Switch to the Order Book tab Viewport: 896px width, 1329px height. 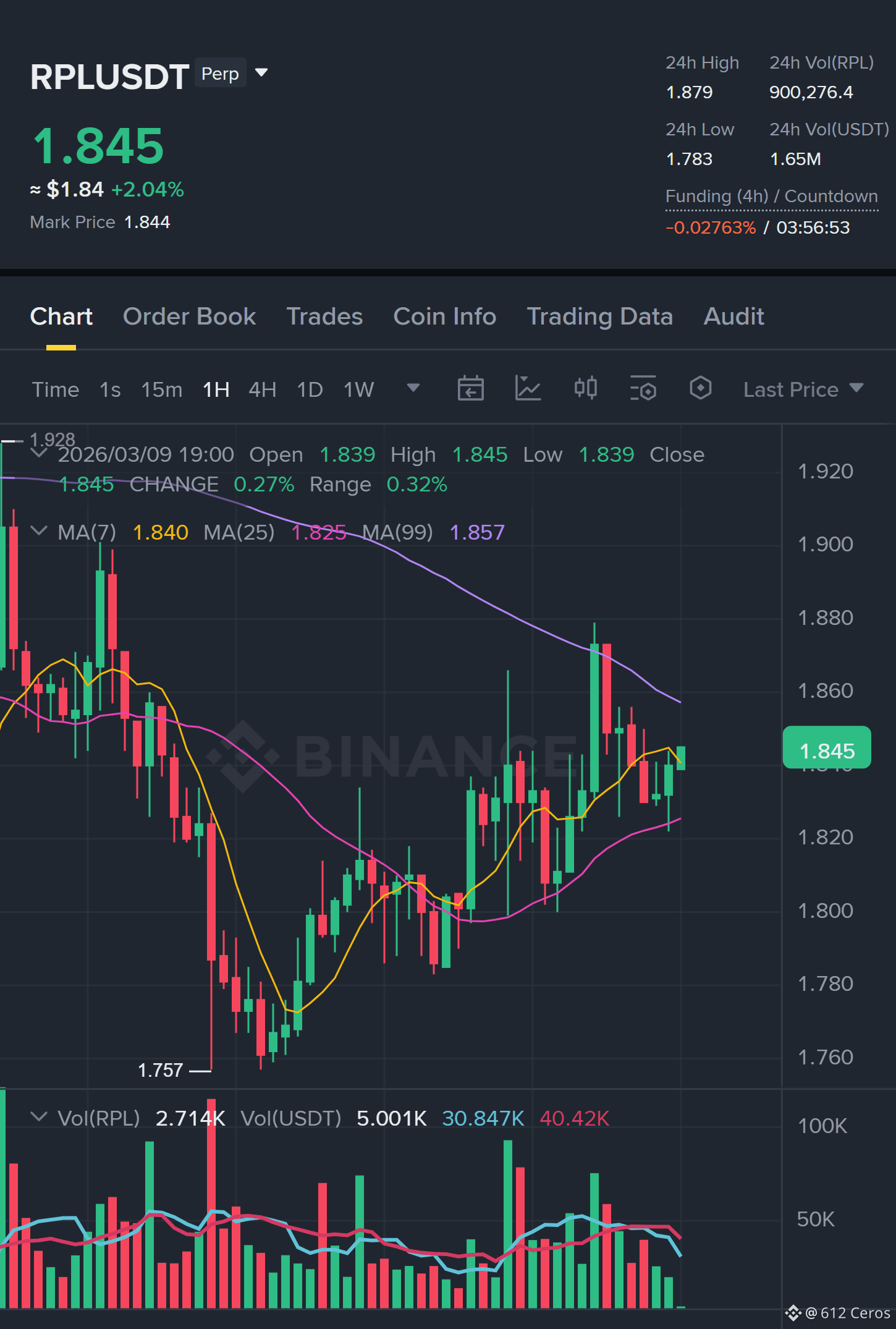click(189, 316)
